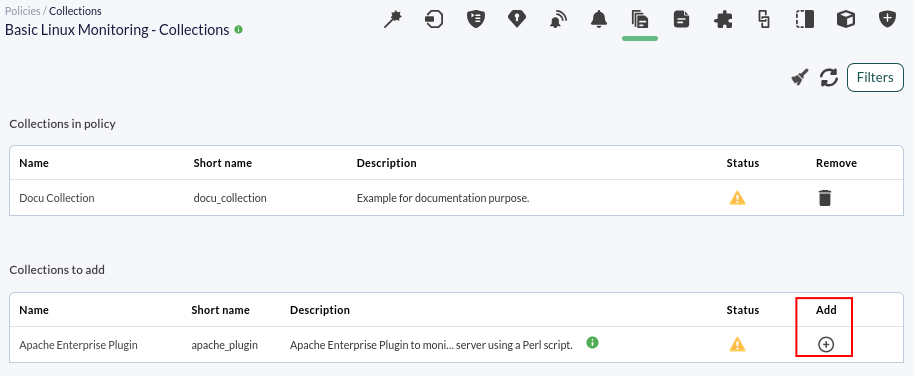Click the docu_collection short name

point(230,198)
